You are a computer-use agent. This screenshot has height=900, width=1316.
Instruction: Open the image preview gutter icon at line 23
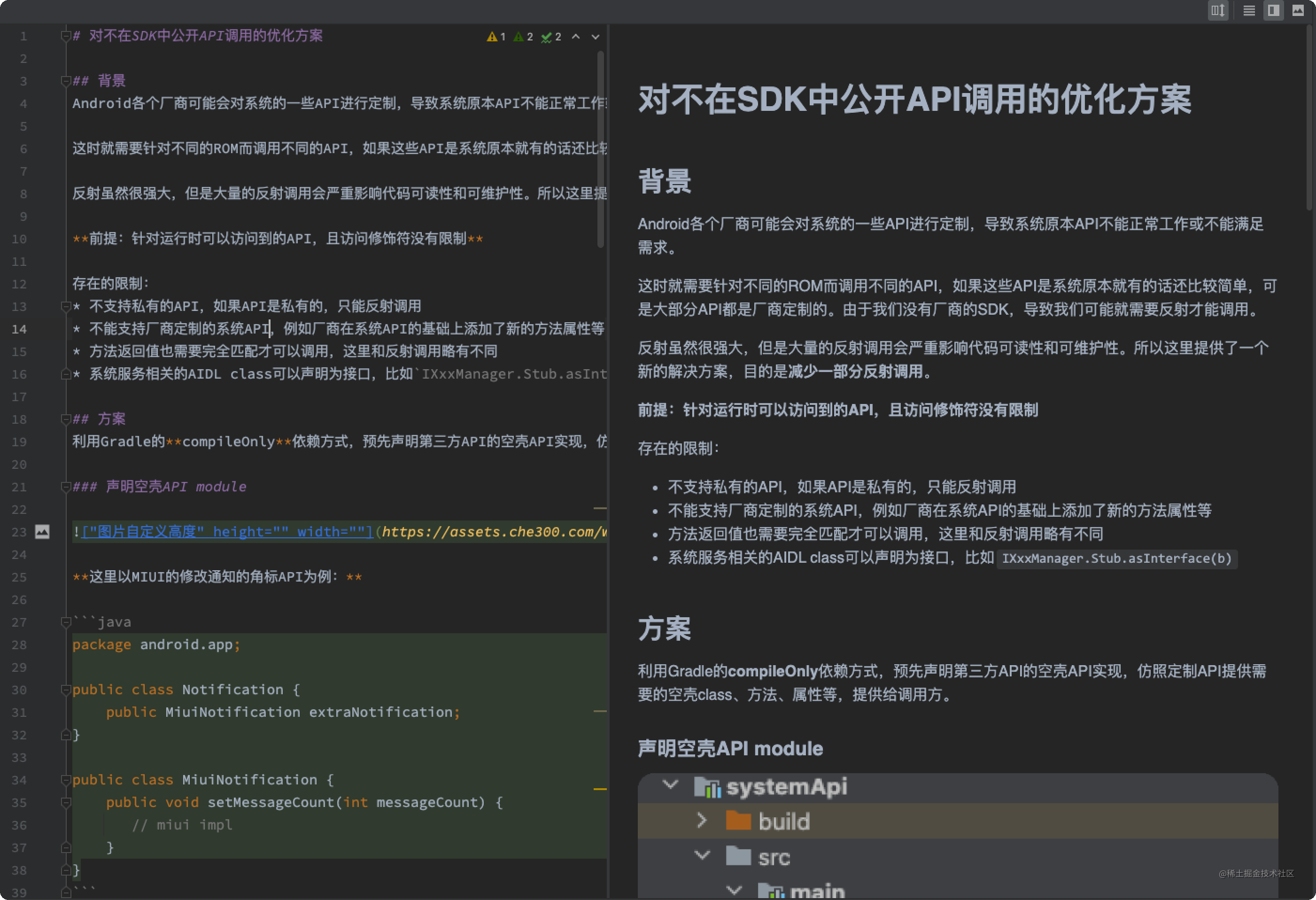(x=42, y=532)
